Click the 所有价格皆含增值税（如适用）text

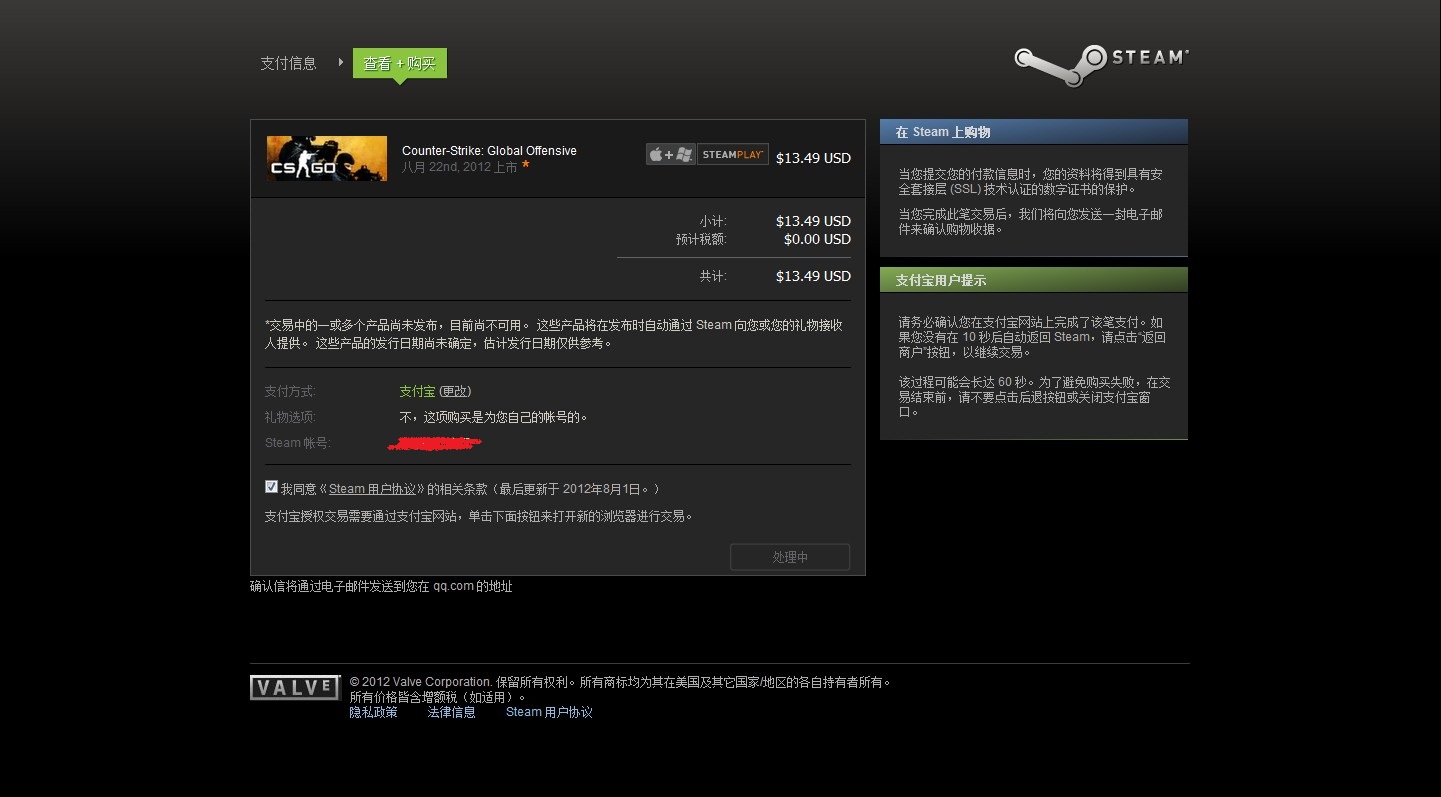tap(438, 696)
